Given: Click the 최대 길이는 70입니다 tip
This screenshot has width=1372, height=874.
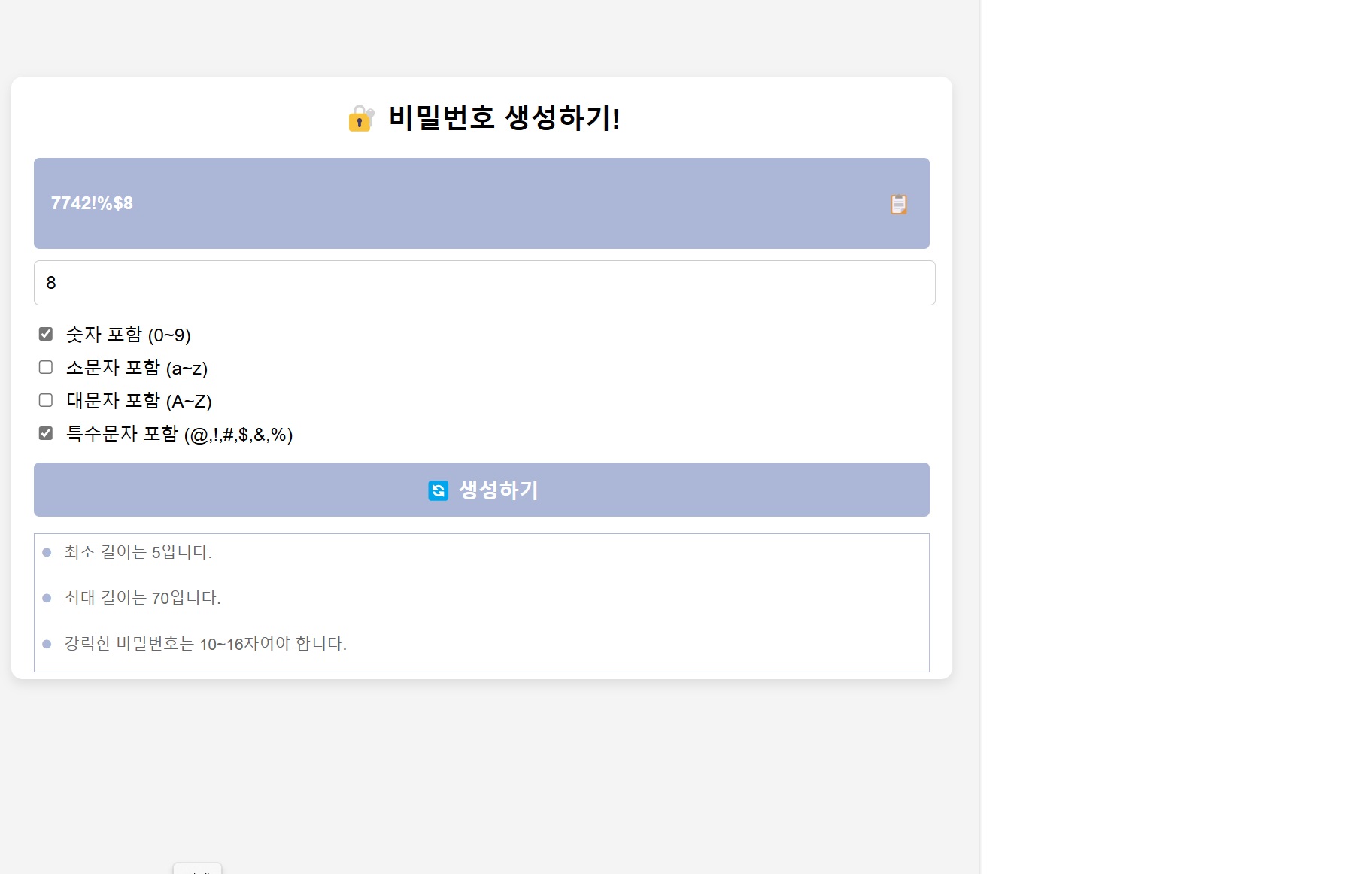Looking at the screenshot, I should 143,598.
